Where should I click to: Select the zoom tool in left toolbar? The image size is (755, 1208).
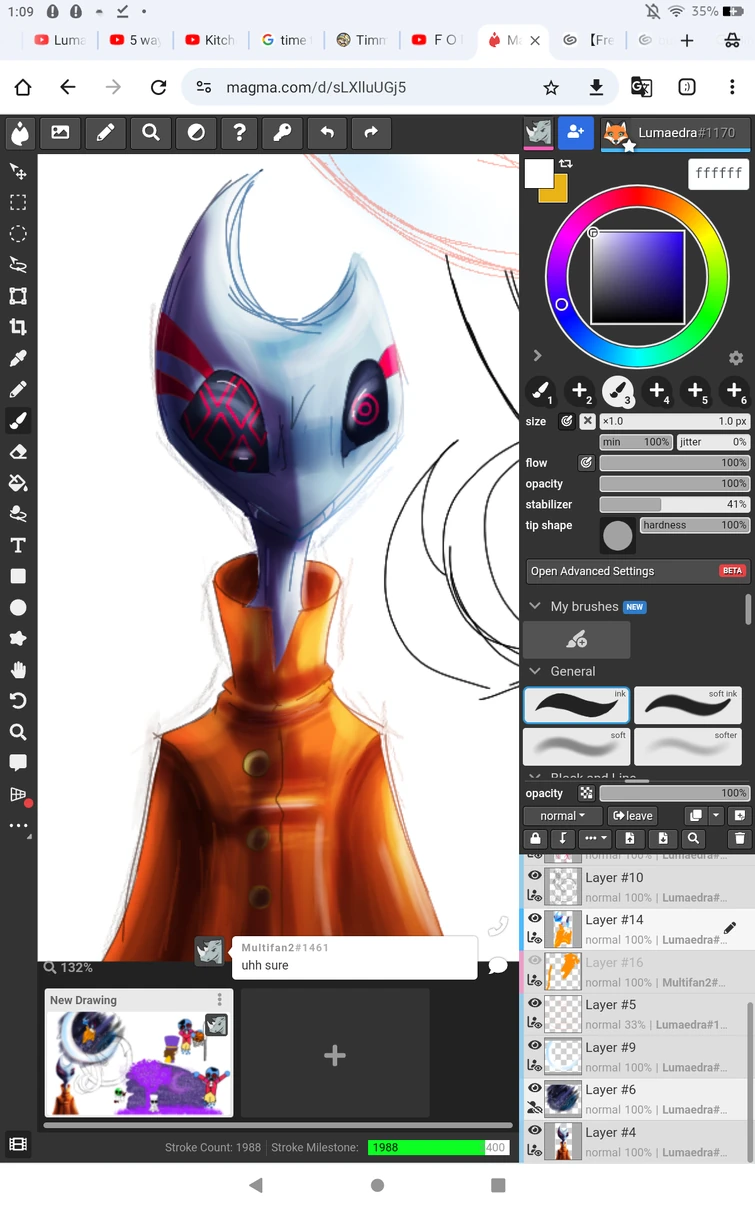pos(18,732)
